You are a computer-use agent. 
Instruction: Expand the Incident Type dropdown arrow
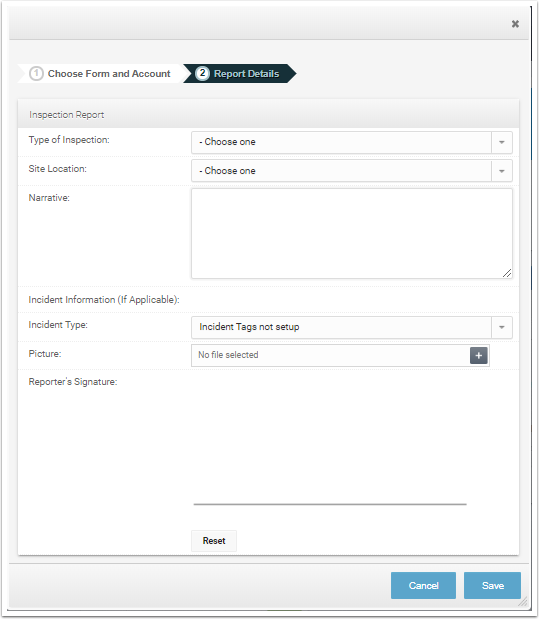pyautogui.click(x=501, y=327)
